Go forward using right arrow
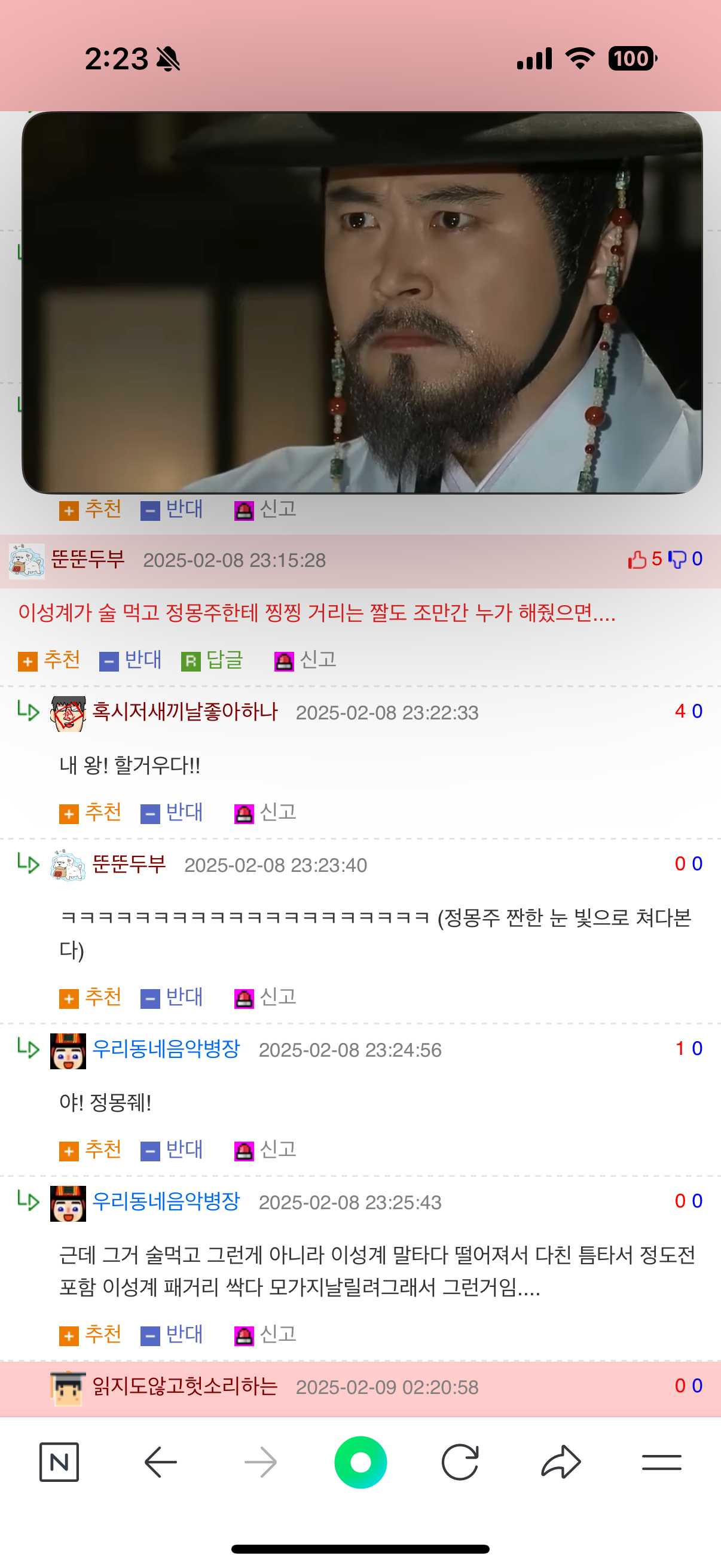This screenshot has height=1568, width=721. (261, 1462)
